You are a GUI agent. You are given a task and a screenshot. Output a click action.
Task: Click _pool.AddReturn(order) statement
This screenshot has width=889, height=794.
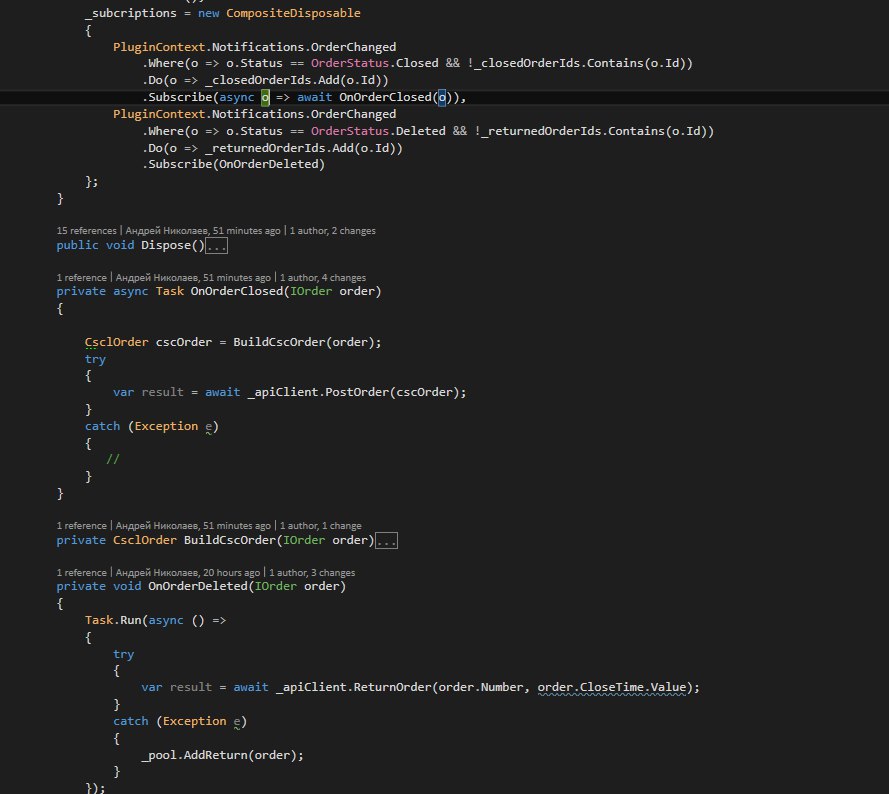coord(222,755)
